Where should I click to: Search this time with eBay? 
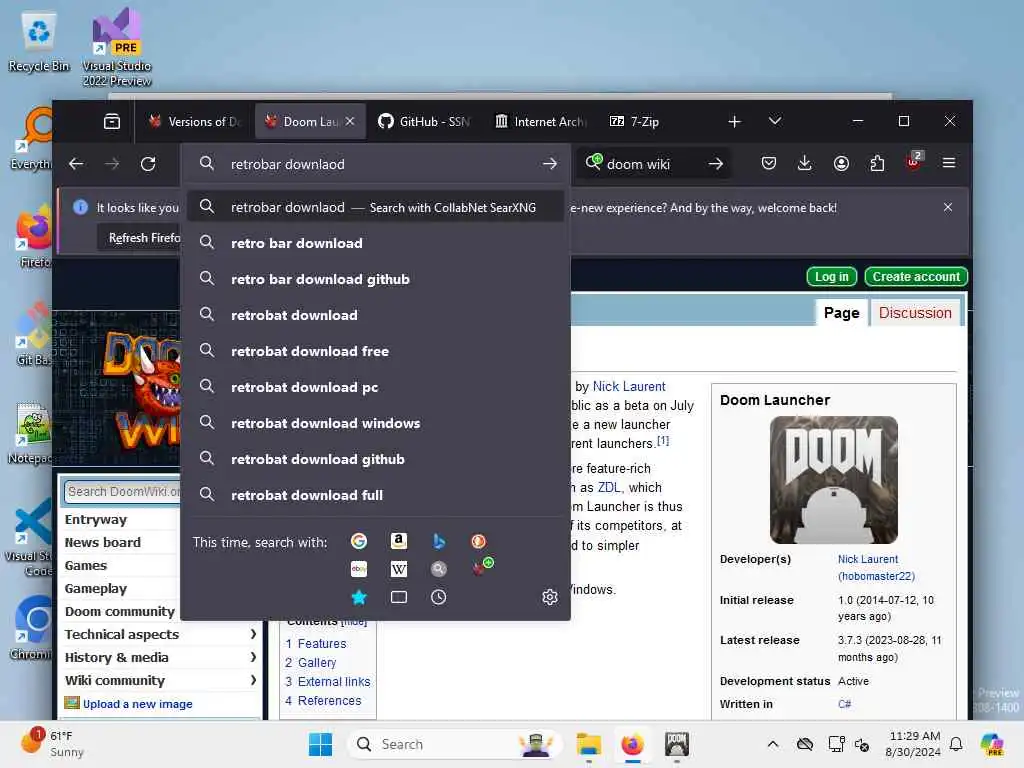(x=359, y=569)
